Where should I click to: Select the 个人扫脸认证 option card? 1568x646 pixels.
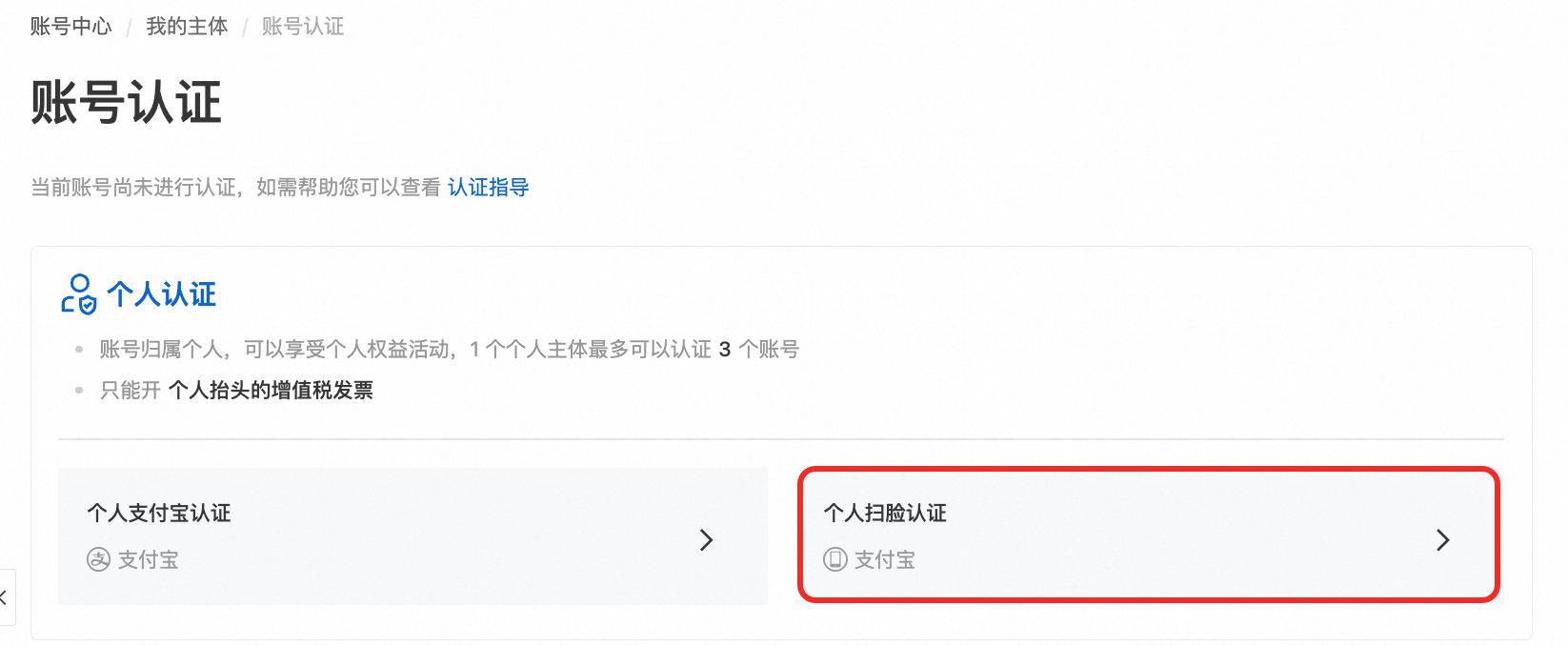tap(1149, 535)
